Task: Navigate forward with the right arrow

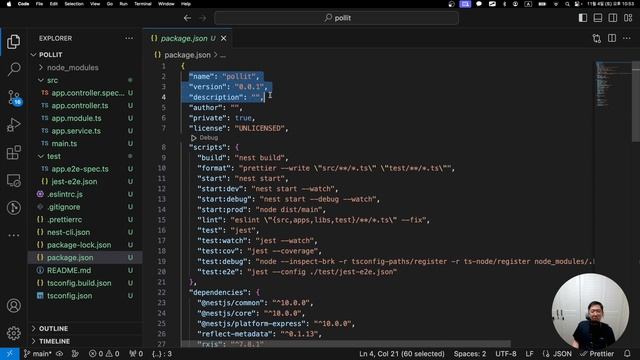Action: tap(203, 18)
